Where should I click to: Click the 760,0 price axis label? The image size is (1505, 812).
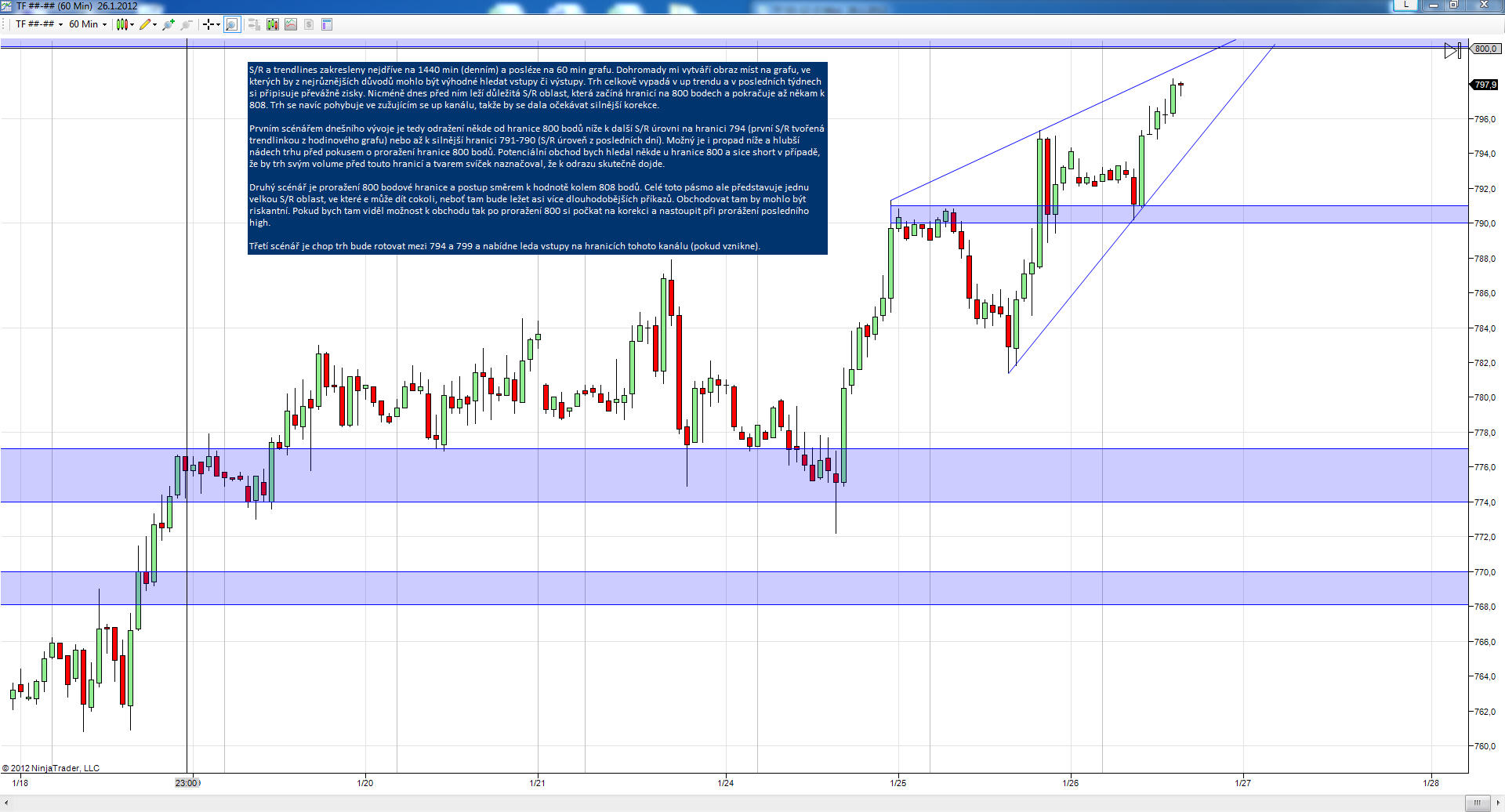click(x=1485, y=746)
